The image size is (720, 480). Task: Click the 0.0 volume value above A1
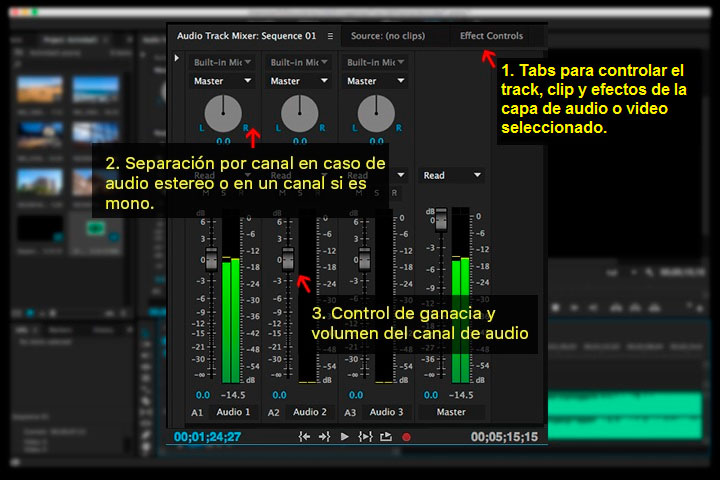click(202, 395)
